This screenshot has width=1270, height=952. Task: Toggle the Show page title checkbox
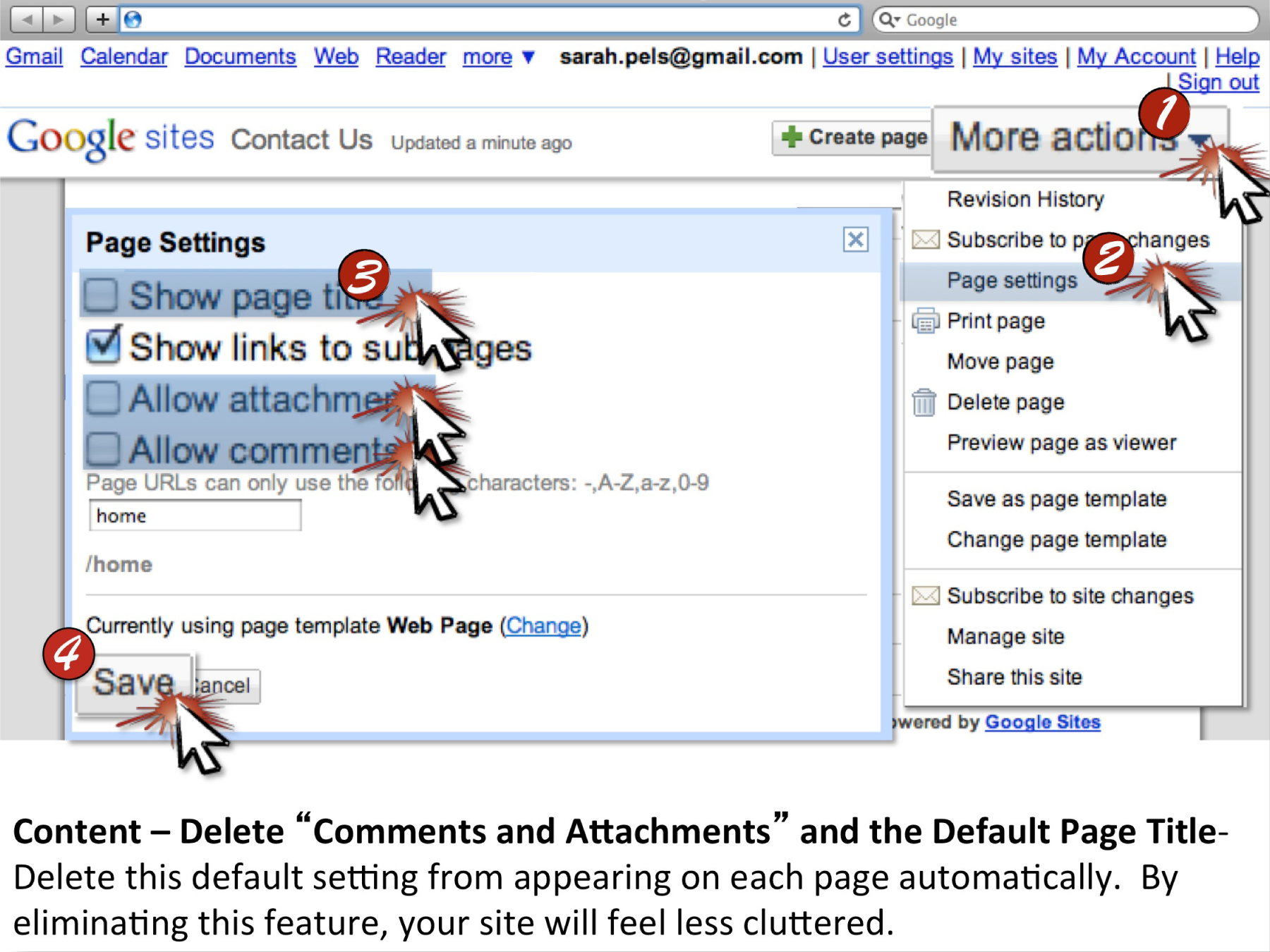point(101,295)
